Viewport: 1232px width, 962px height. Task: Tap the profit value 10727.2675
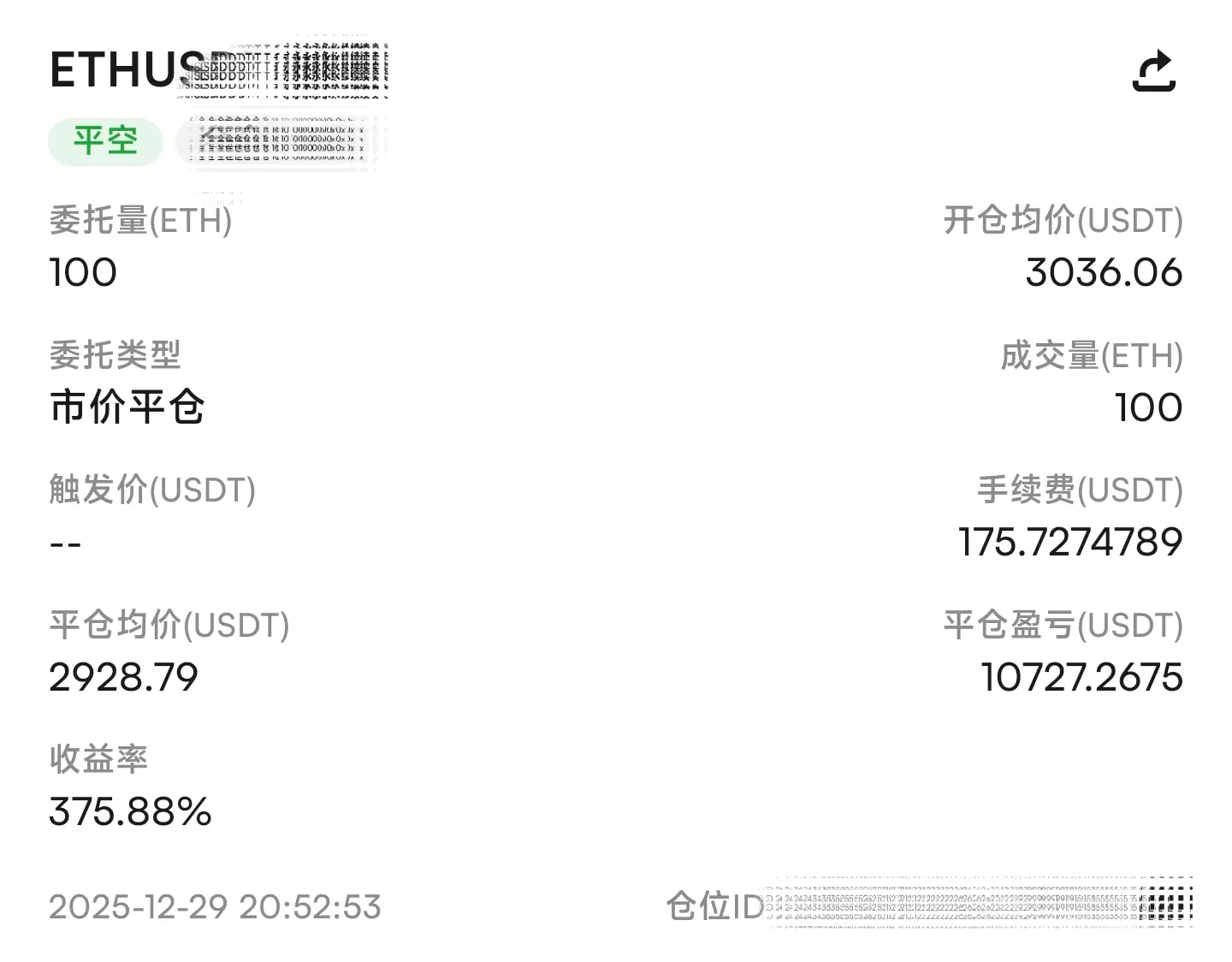coord(1080,677)
